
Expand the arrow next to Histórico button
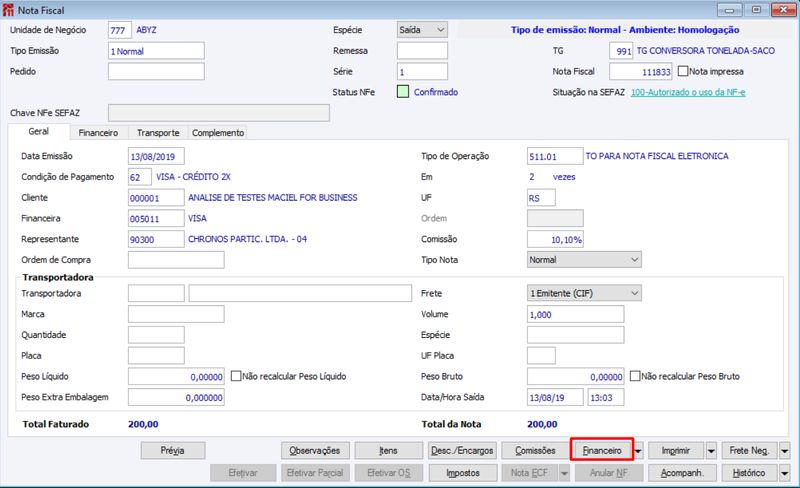[x=785, y=473]
